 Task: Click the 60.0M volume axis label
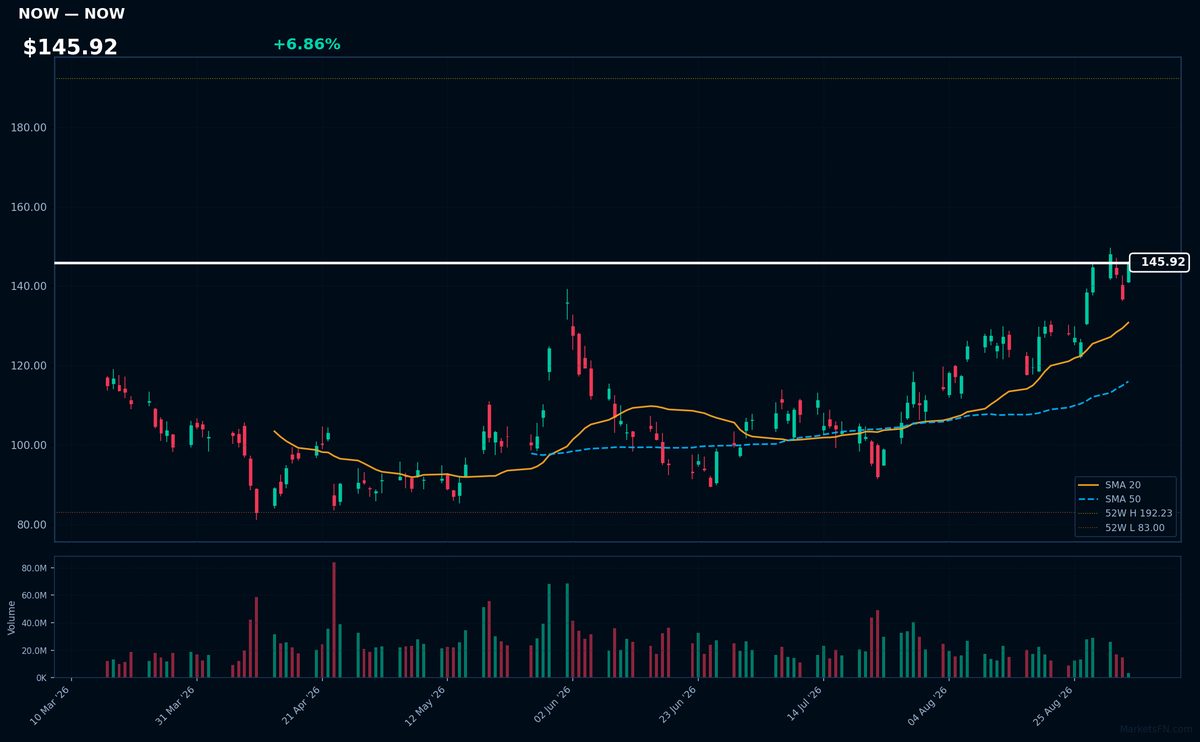pyautogui.click(x=34, y=595)
